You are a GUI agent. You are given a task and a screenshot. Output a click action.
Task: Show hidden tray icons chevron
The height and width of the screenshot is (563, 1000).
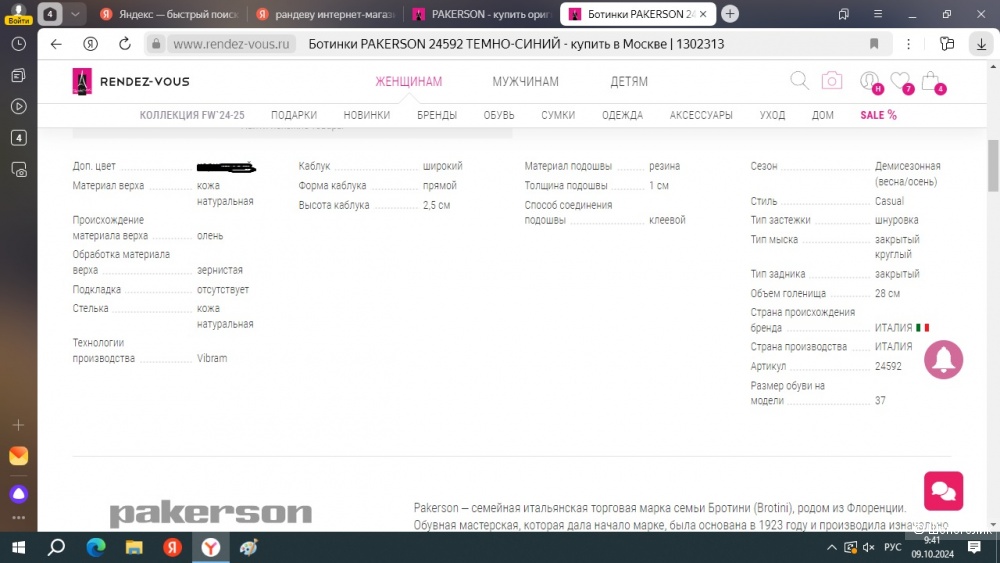tap(832, 547)
